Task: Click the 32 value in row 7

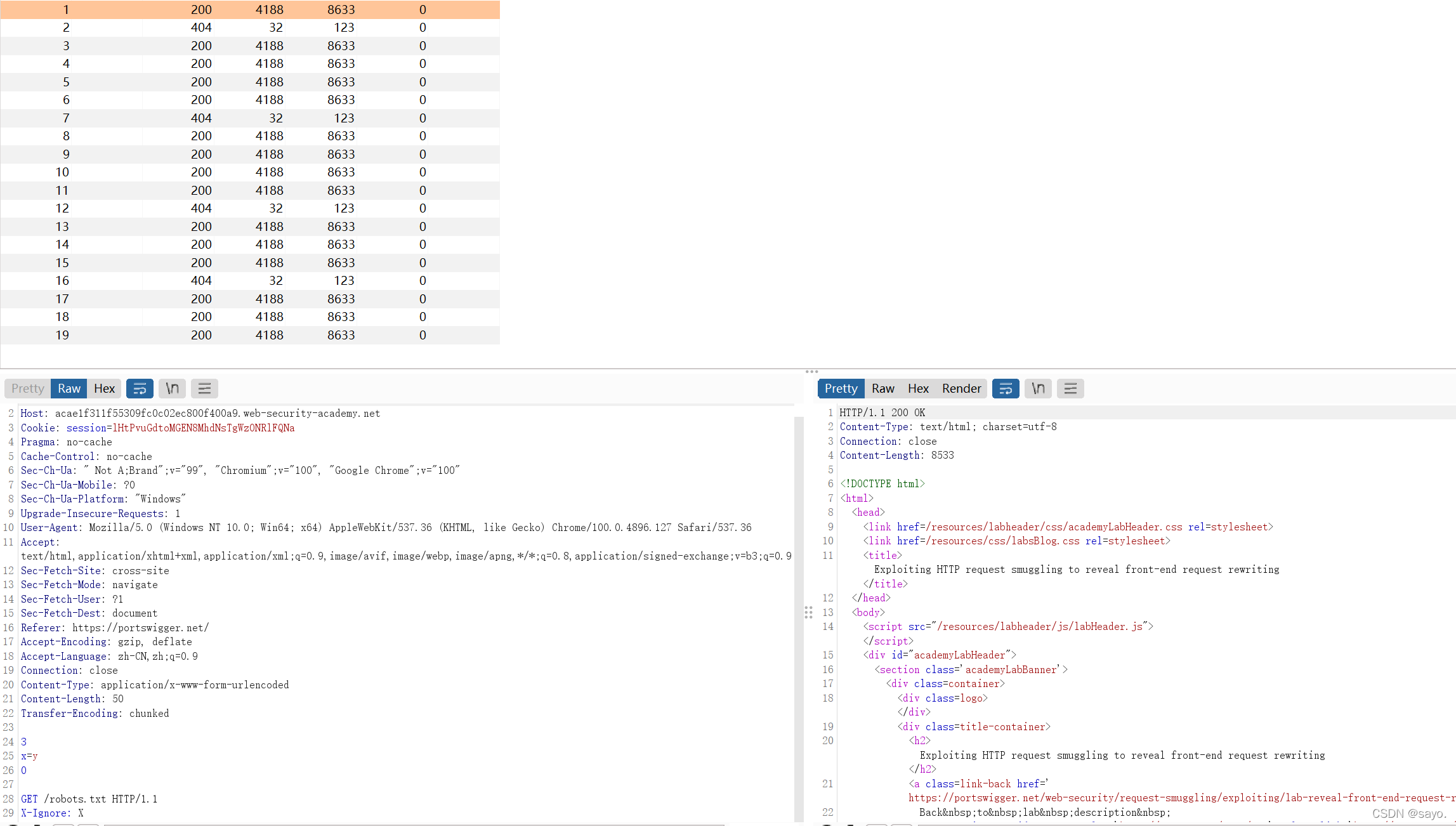Action: point(276,118)
